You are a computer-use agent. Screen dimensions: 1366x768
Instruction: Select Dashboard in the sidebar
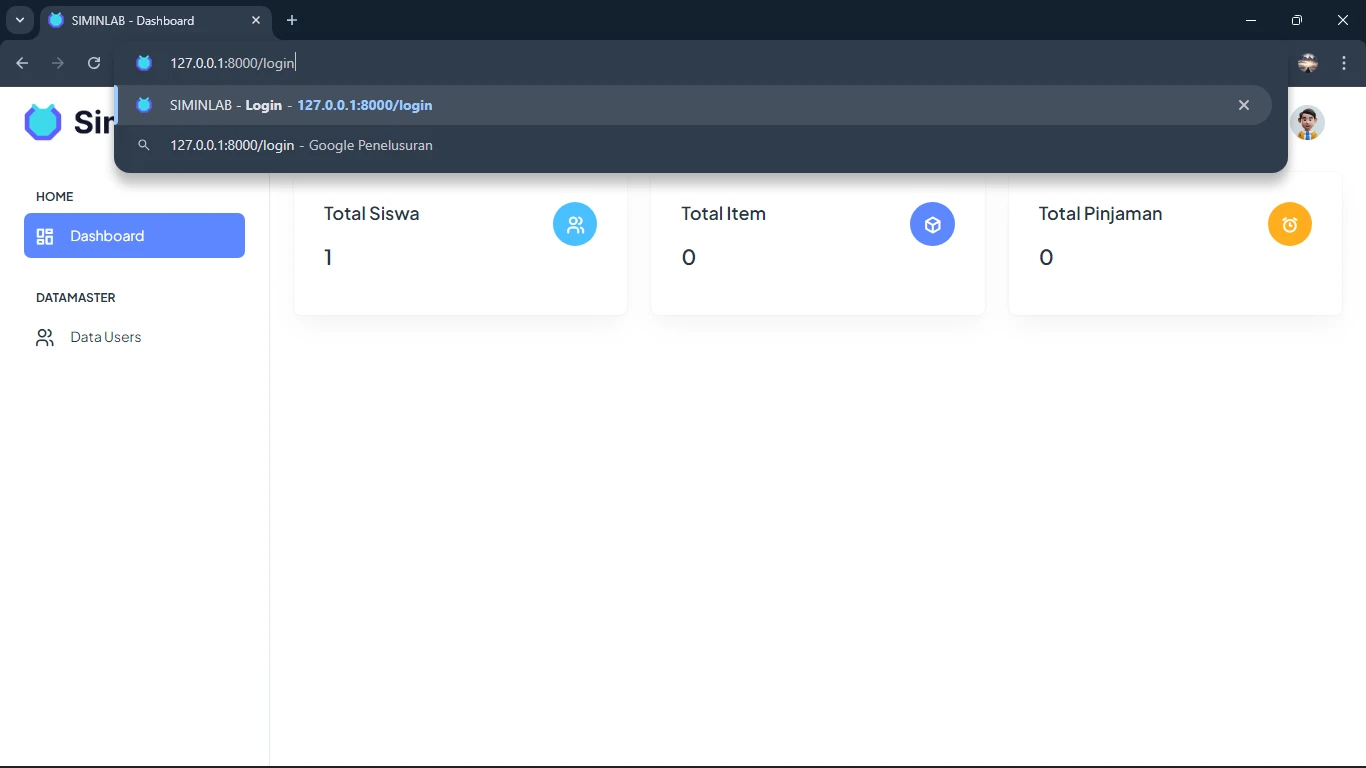point(134,236)
